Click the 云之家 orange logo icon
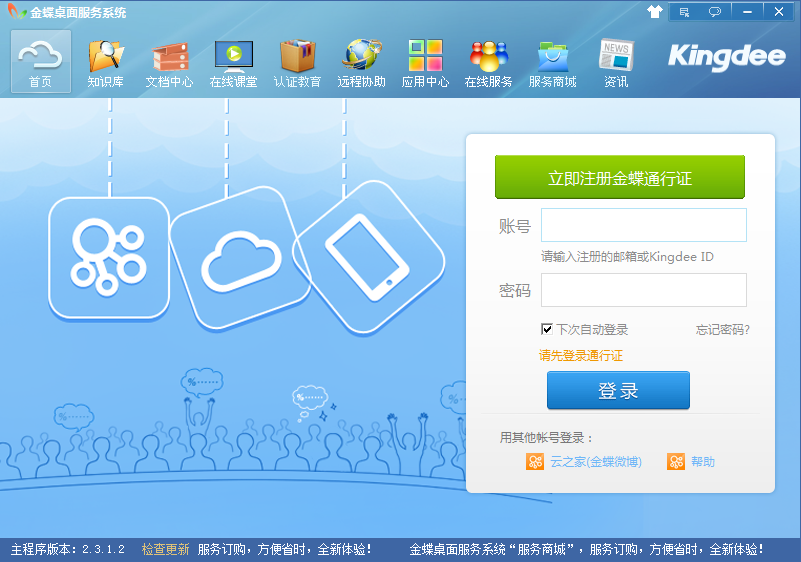This screenshot has width=801, height=562. click(x=535, y=462)
